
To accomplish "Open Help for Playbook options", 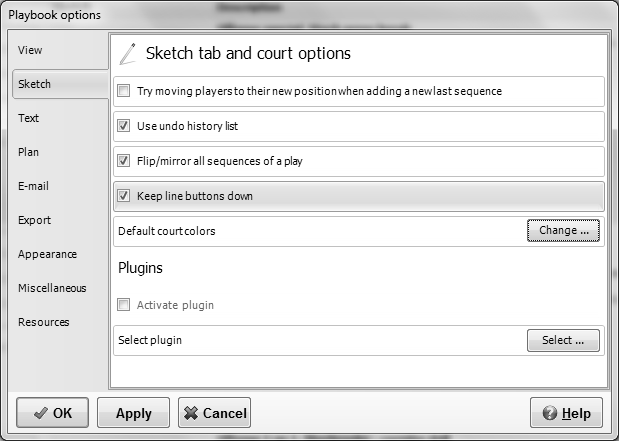I will (566, 413).
